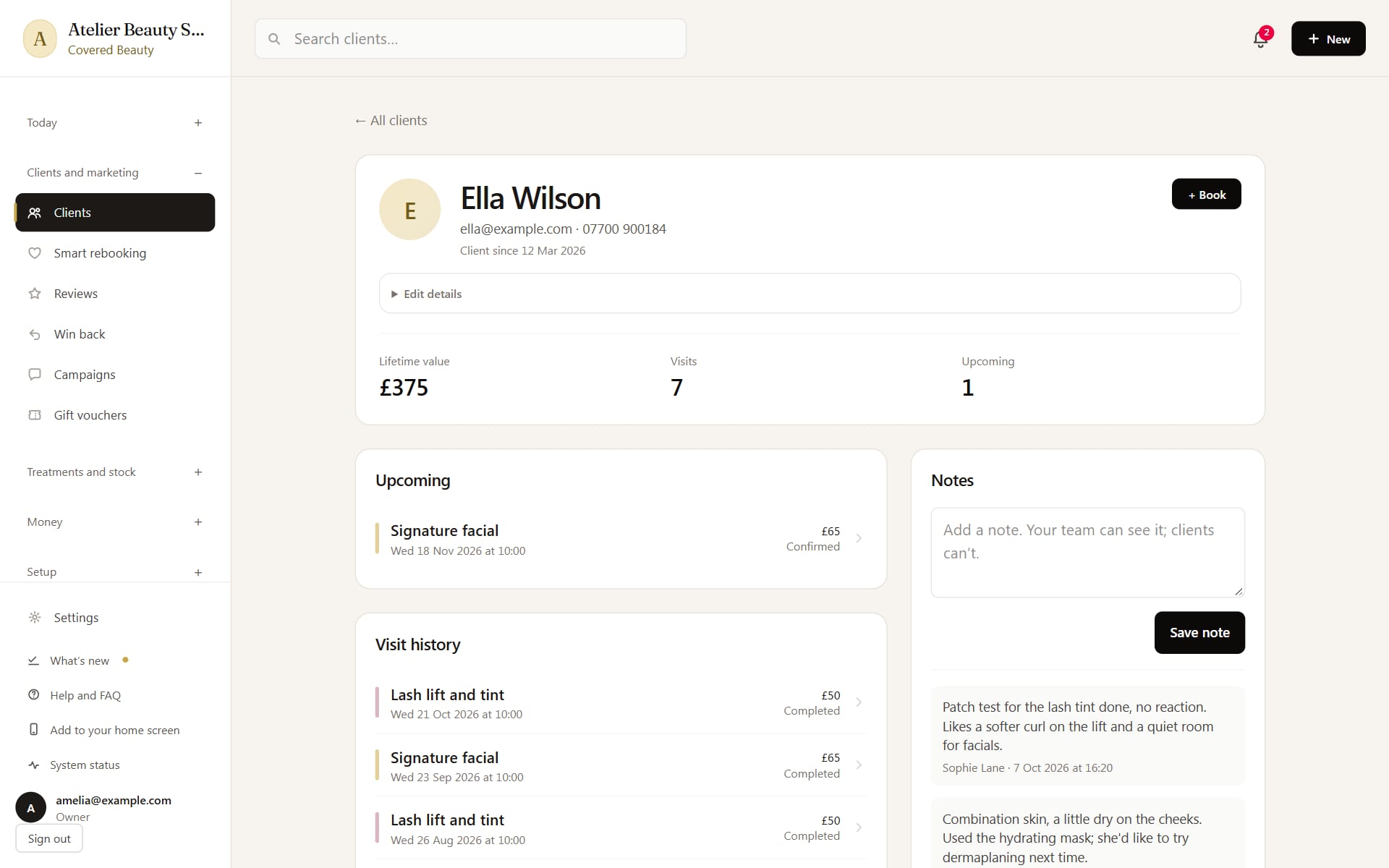Click the System status pulse icon
Screen dimensions: 1389x868
pyautogui.click(x=33, y=765)
